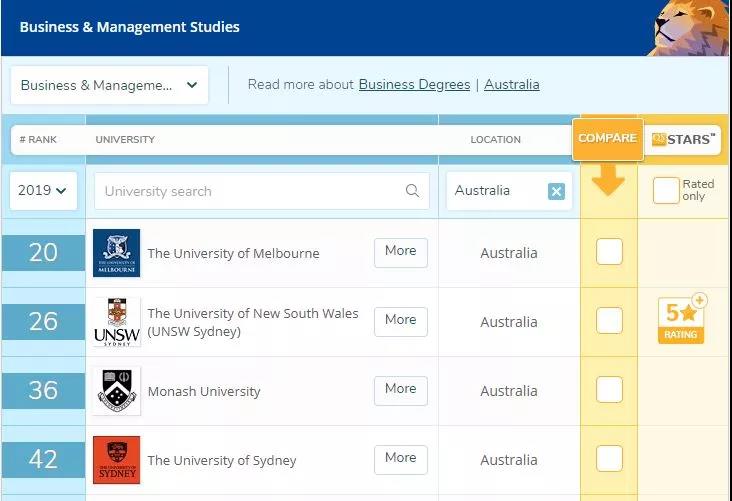Click the QS Stars column header
732x501 pixels.
(683, 139)
